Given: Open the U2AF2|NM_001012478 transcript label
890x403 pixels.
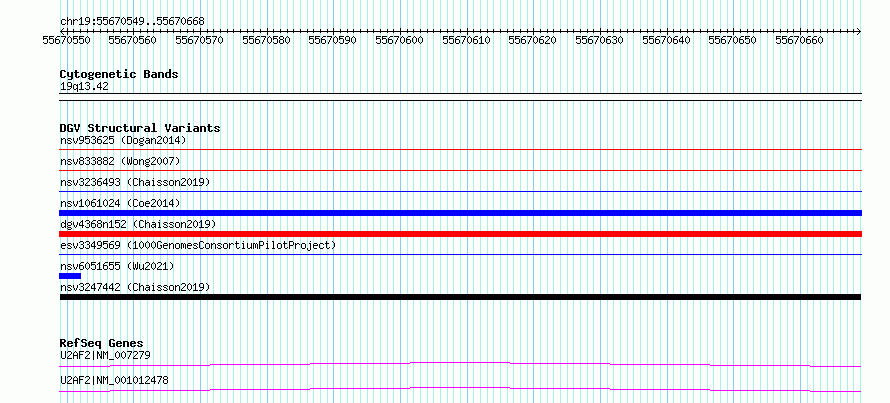Looking at the screenshot, I should 114,380.
